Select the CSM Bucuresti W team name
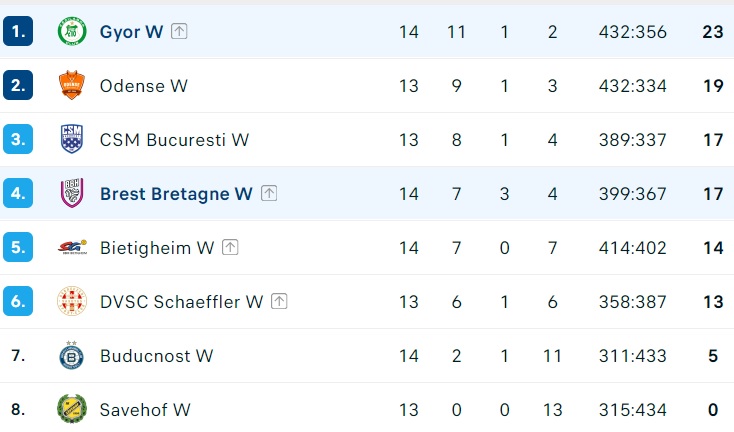The image size is (734, 432). pyautogui.click(x=174, y=140)
